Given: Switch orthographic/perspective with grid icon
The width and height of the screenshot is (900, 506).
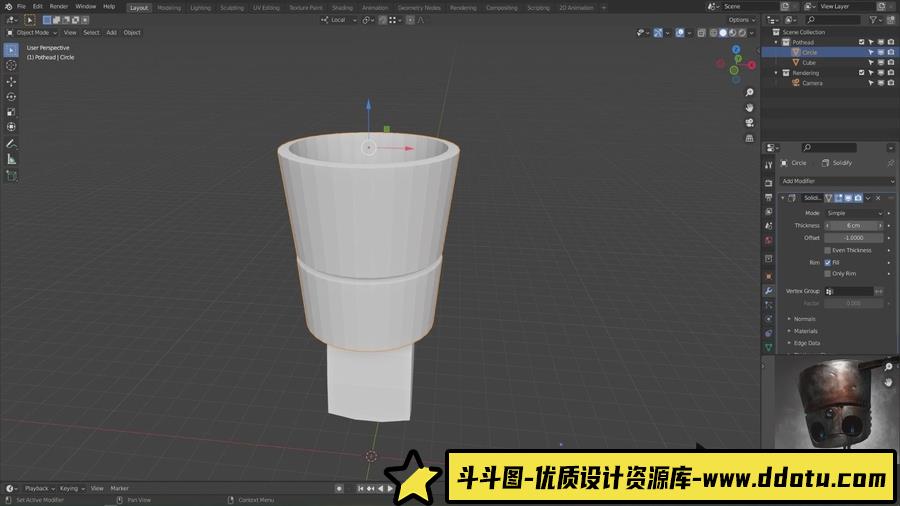Looking at the screenshot, I should pyautogui.click(x=749, y=138).
